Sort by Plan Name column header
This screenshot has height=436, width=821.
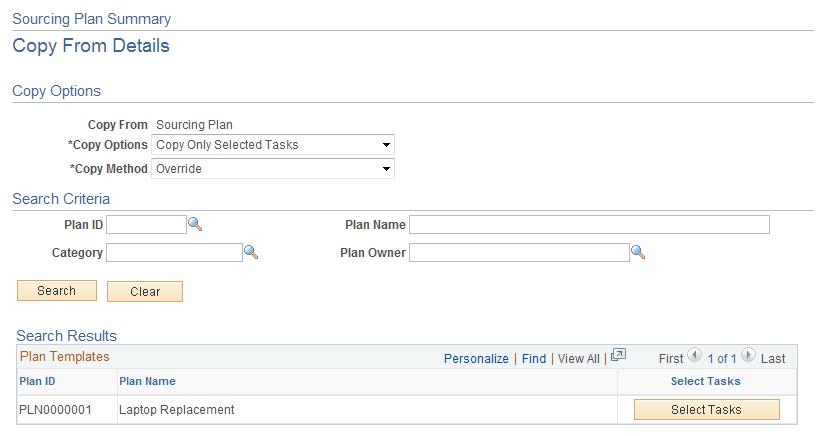click(x=147, y=381)
